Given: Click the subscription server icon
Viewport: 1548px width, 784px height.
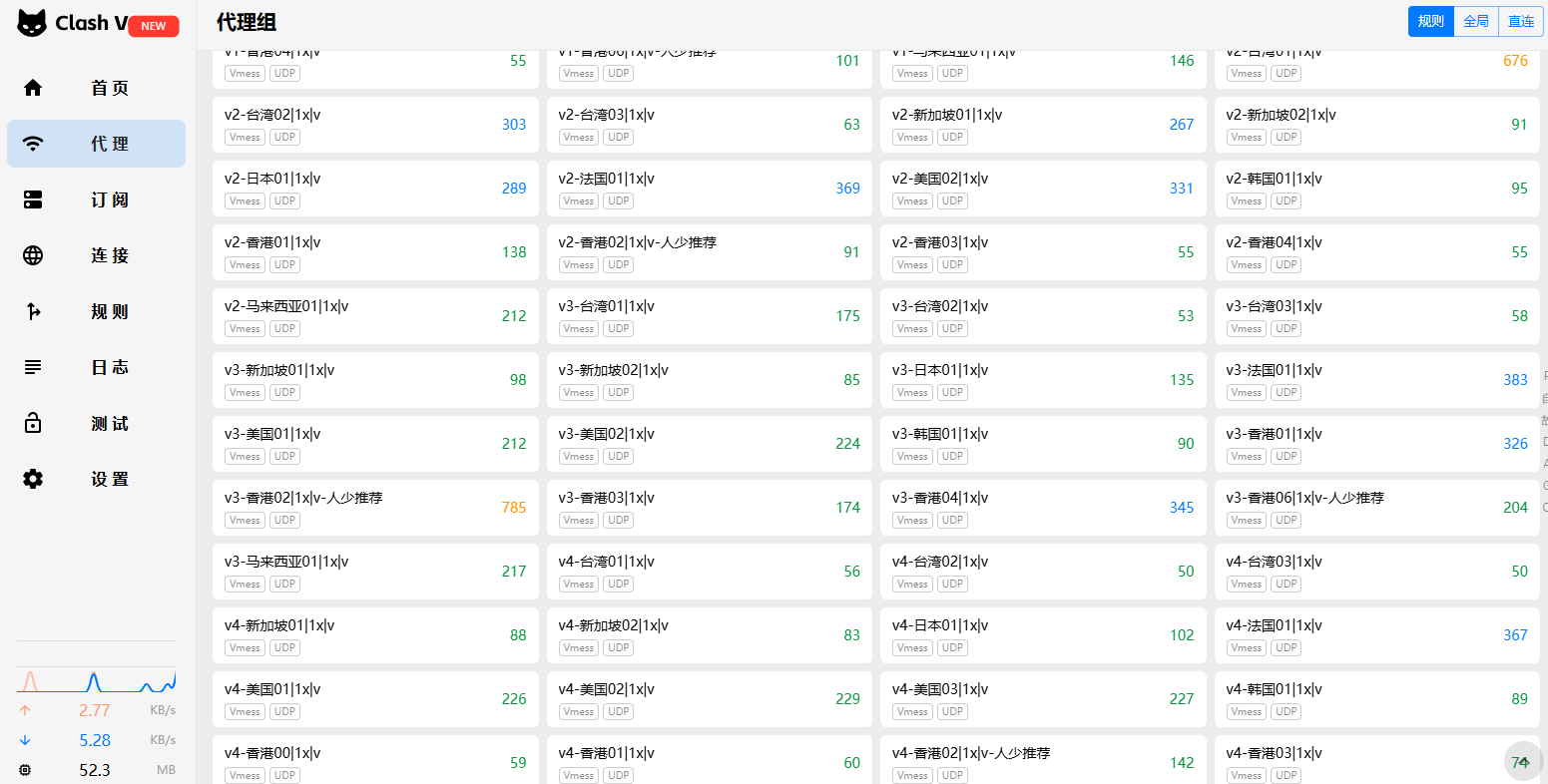Looking at the screenshot, I should [x=33, y=199].
